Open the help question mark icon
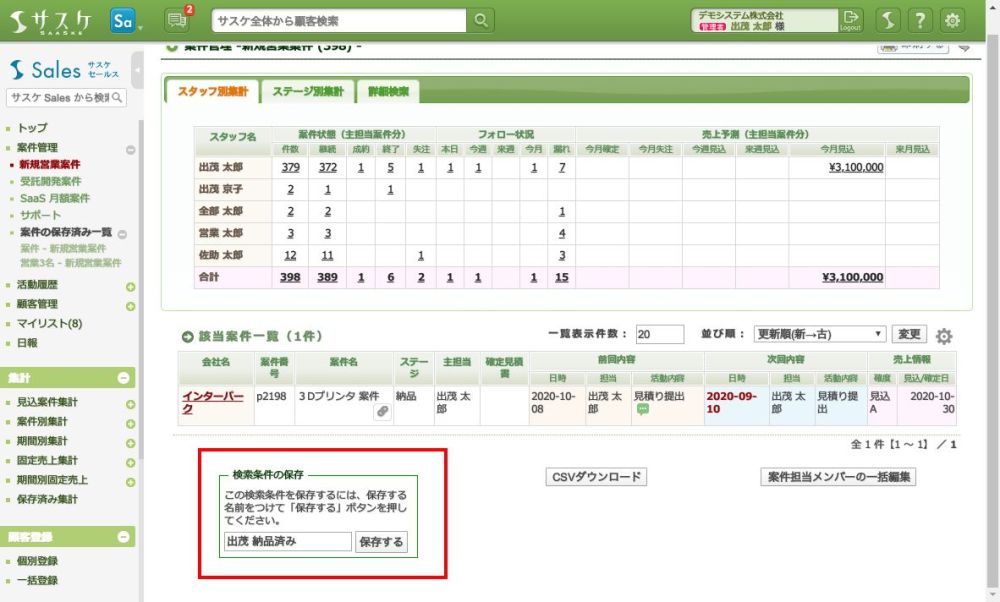Viewport: 1000px width, 602px height. (x=920, y=20)
